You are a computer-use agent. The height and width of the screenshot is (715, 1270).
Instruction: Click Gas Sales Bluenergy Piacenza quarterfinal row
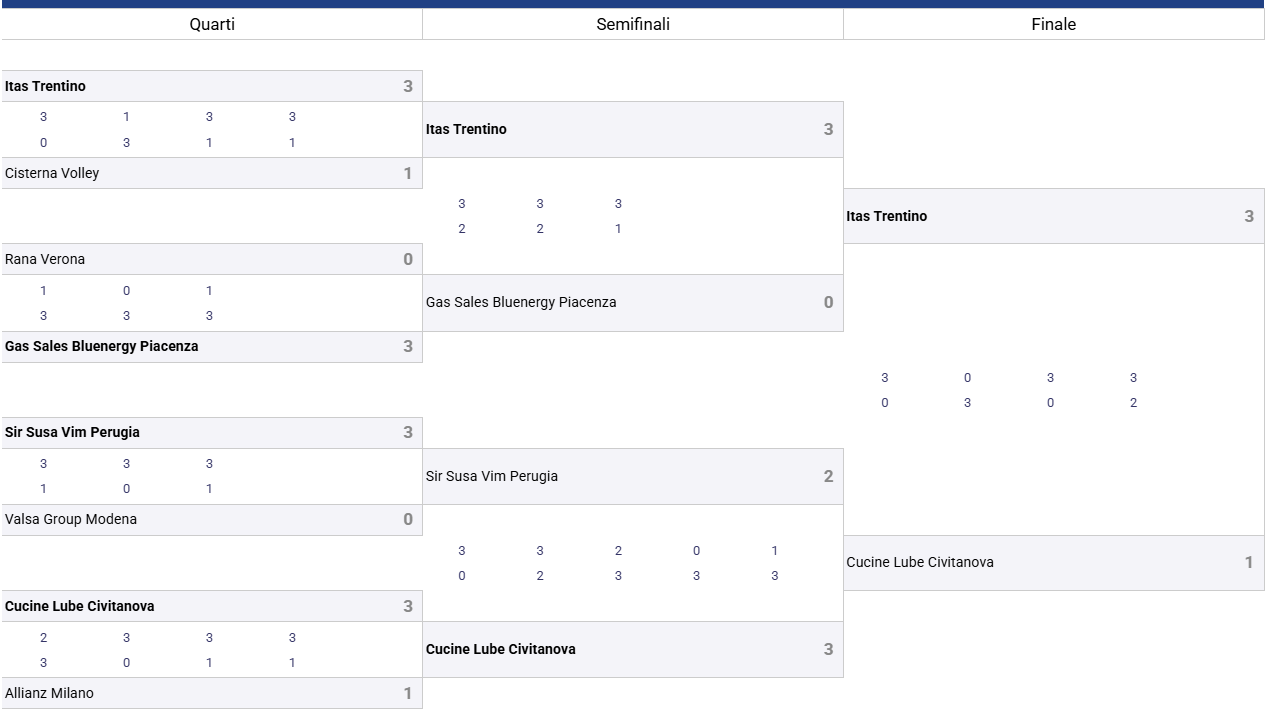pos(211,346)
